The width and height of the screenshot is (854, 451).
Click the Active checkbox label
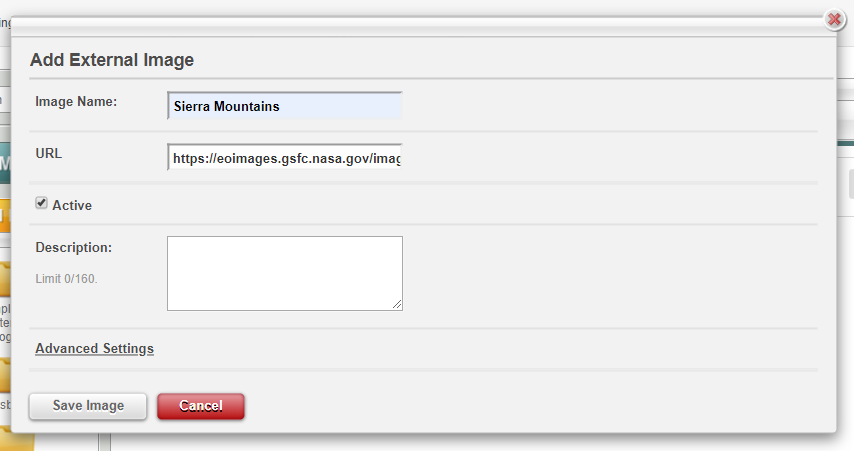[72, 205]
